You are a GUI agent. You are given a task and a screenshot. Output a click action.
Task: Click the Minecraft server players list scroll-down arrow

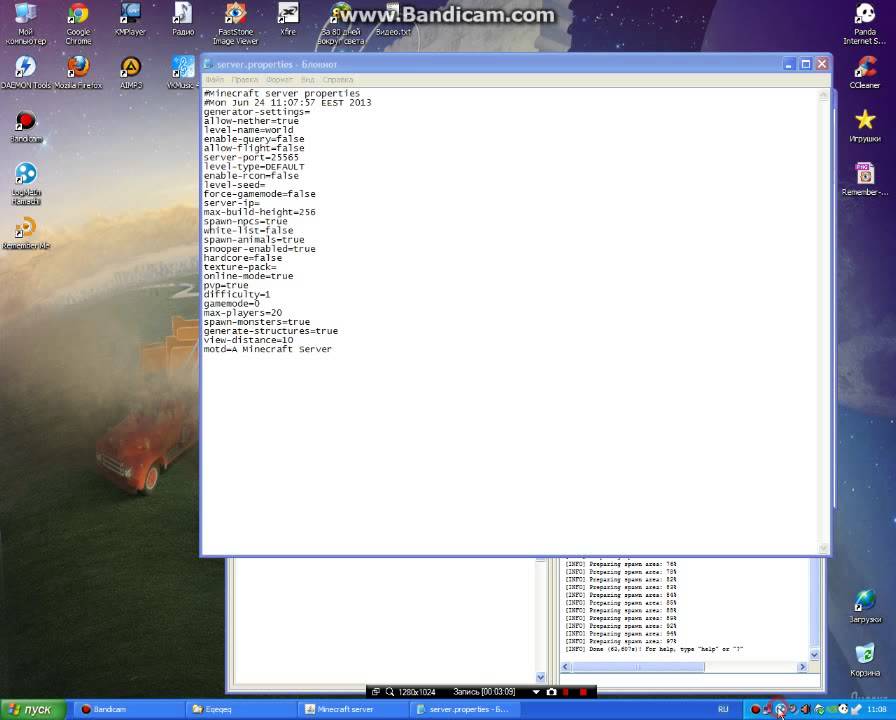(x=540, y=677)
